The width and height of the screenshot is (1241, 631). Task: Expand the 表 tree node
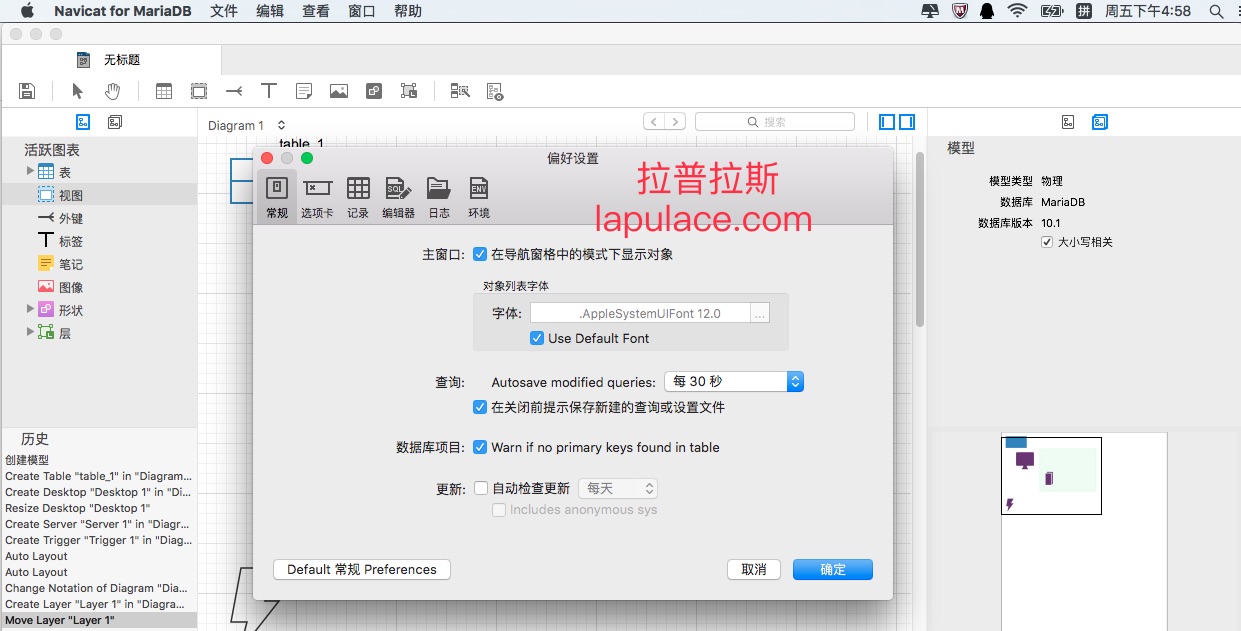(30, 171)
